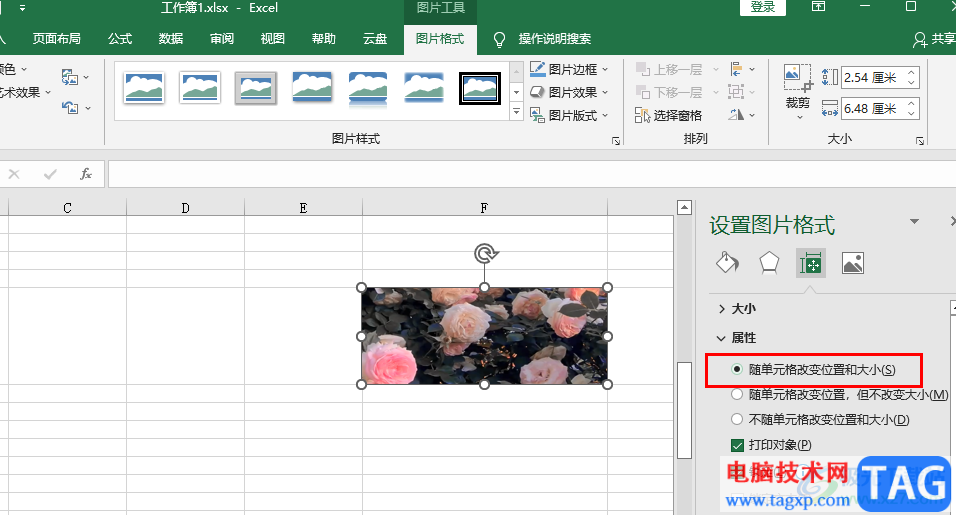956x515 pixels.
Task: Open the format pane options dropdown arrow
Action: 915,221
